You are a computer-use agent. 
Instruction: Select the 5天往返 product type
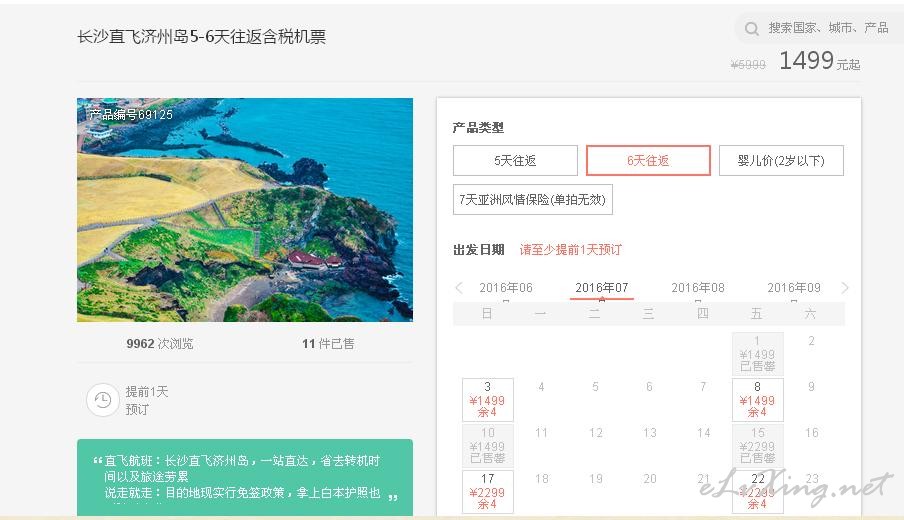point(515,160)
